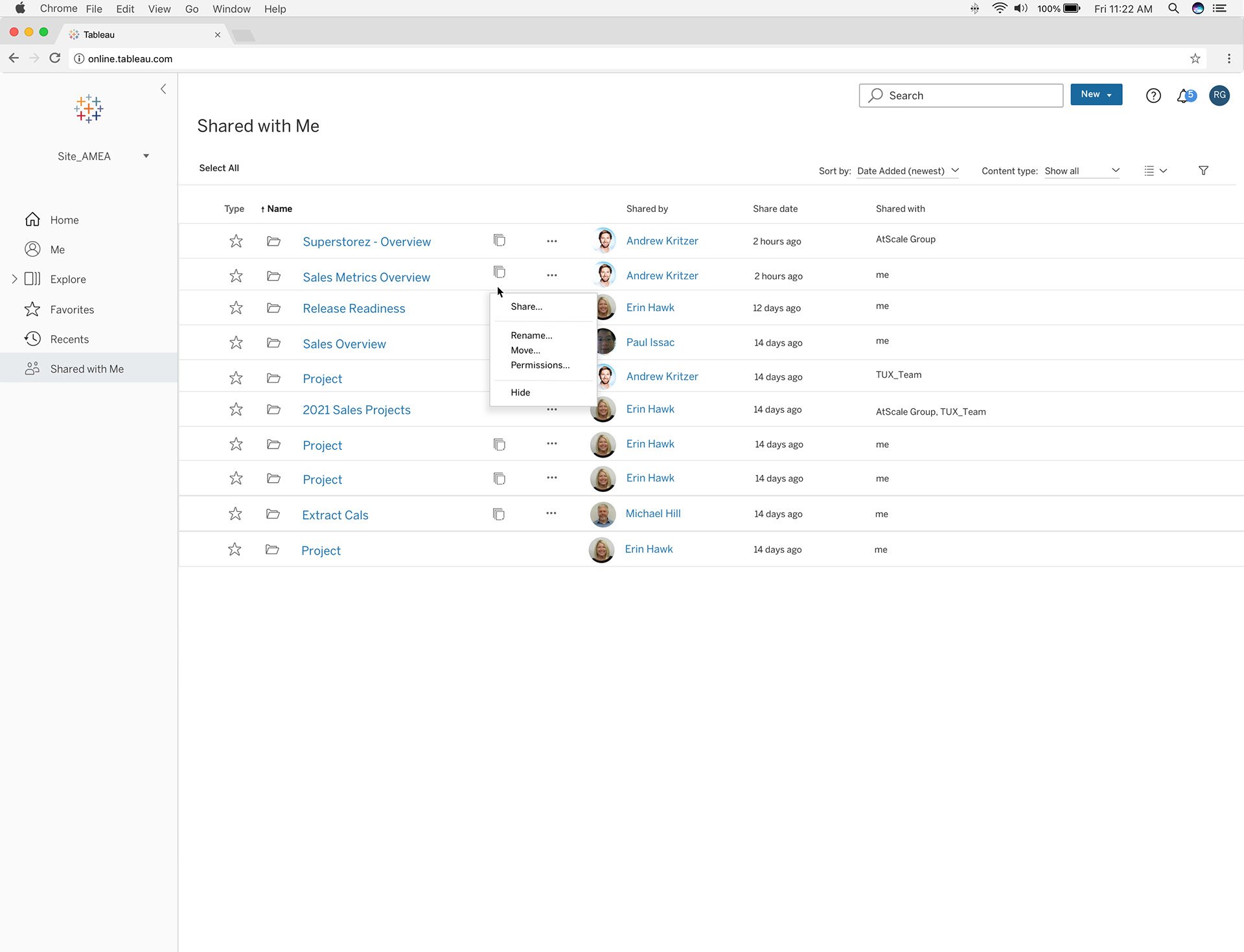Screen dimensions: 1244x952
Task: Open Paul Issac's profile link
Action: click(650, 342)
